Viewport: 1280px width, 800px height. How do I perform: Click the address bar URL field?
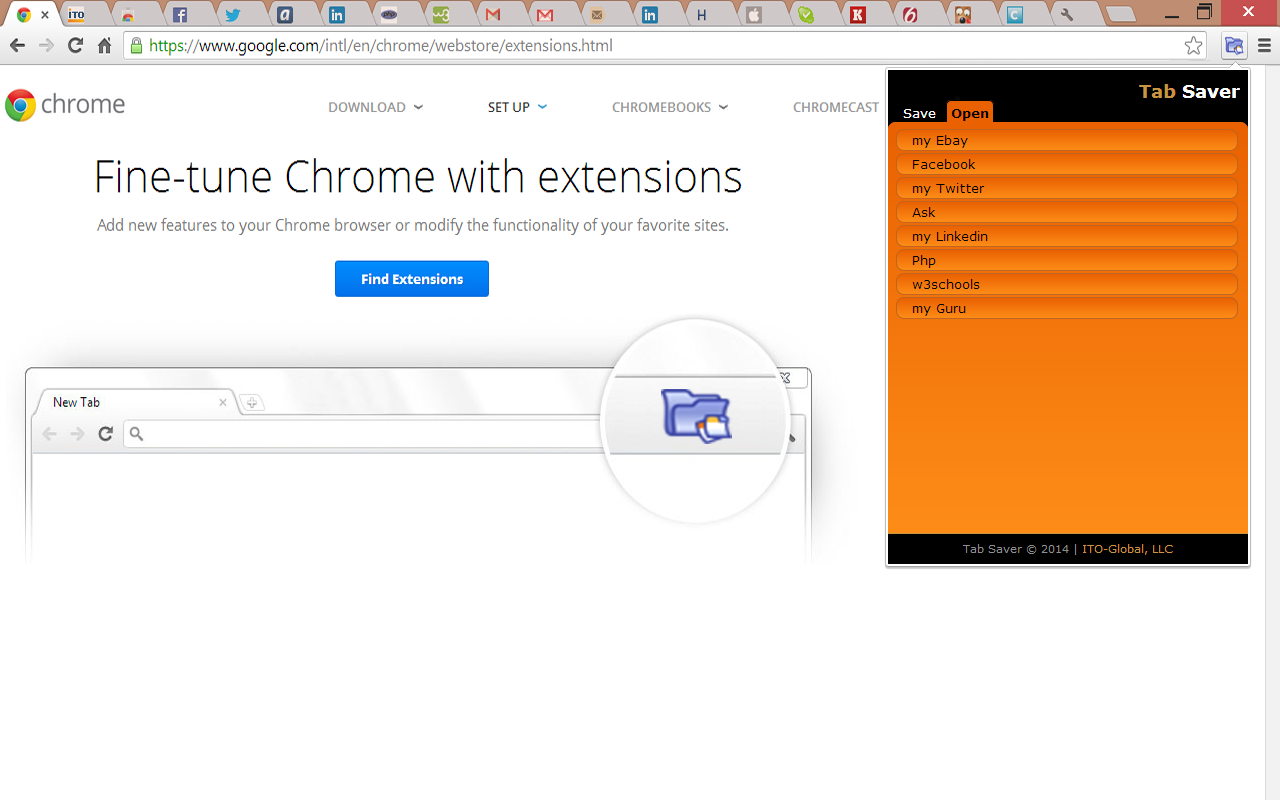[x=660, y=46]
